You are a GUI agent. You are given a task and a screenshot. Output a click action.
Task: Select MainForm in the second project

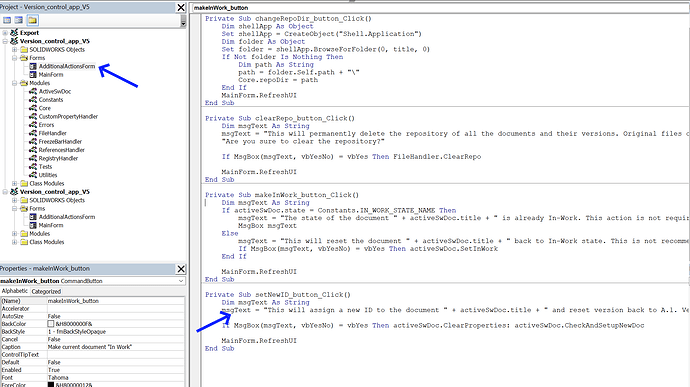(51, 225)
